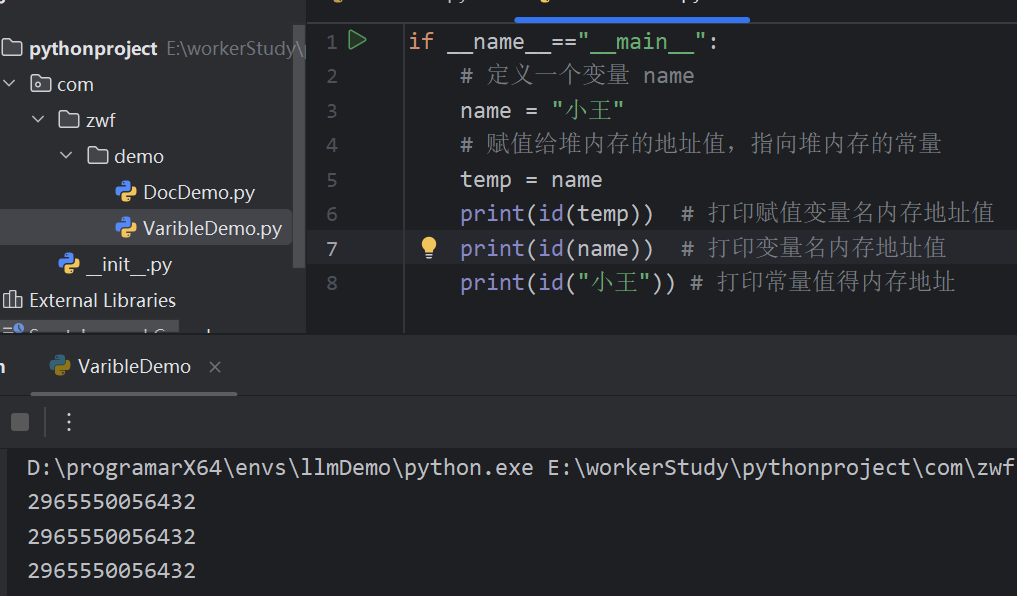
Task: Click the comment 定义一个变量 name
Action: [577, 75]
